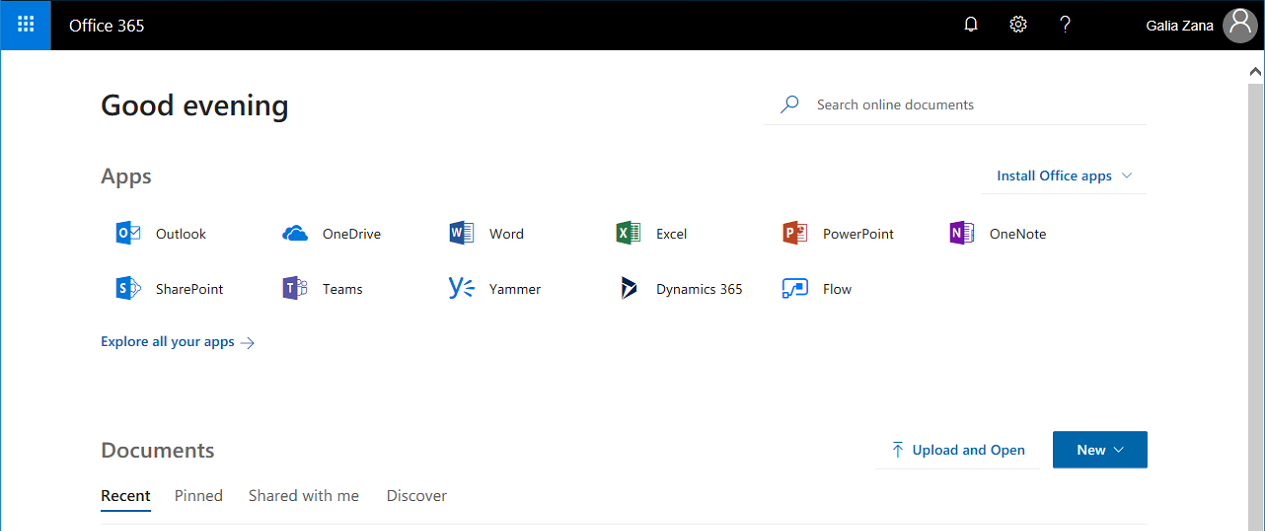Expand the Install Office apps dropdown
Viewport: 1265px width, 531px height.
coord(1064,176)
